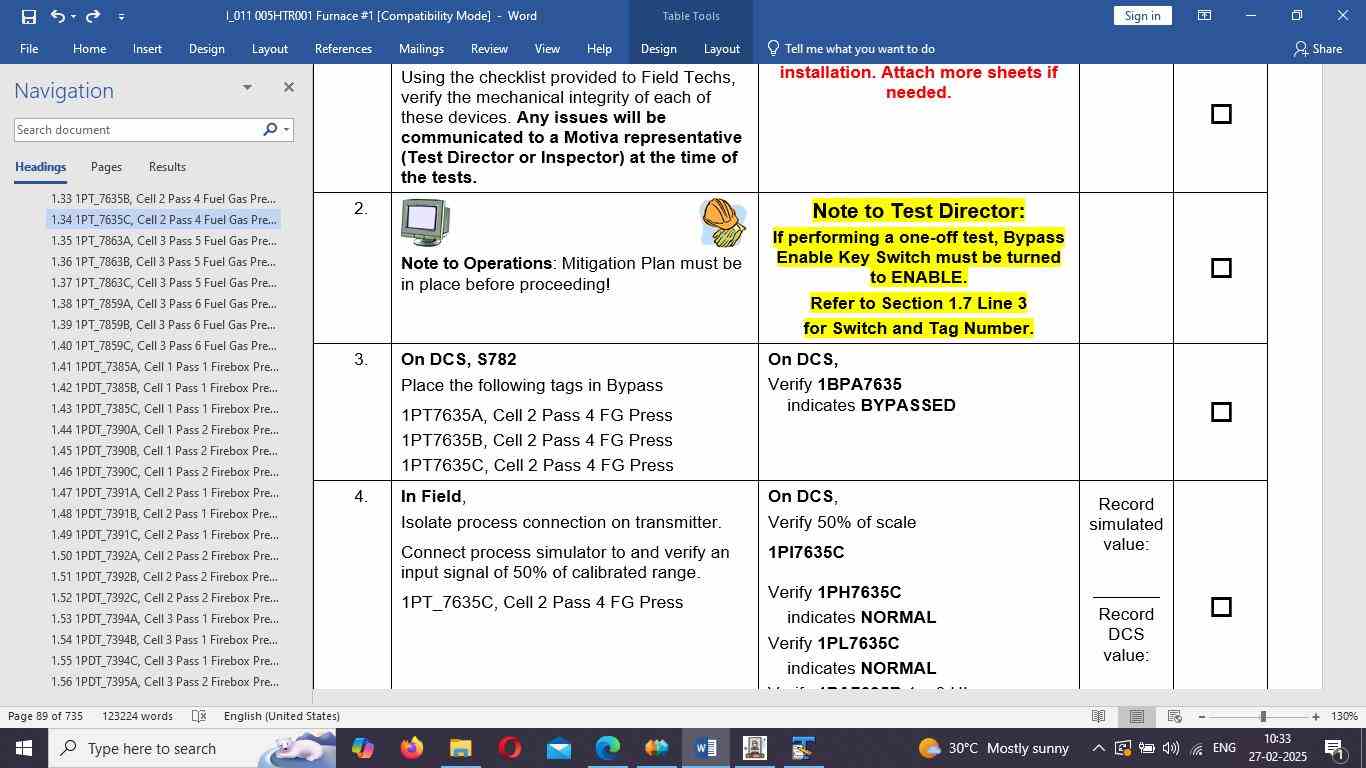Image resolution: width=1366 pixels, height=768 pixels.
Task: Click the Tell me lightbulb search box
Action: [x=851, y=48]
